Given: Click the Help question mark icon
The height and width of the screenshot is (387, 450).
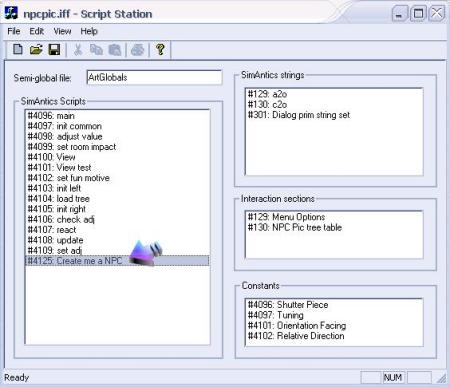Looking at the screenshot, I should click(x=160, y=50).
